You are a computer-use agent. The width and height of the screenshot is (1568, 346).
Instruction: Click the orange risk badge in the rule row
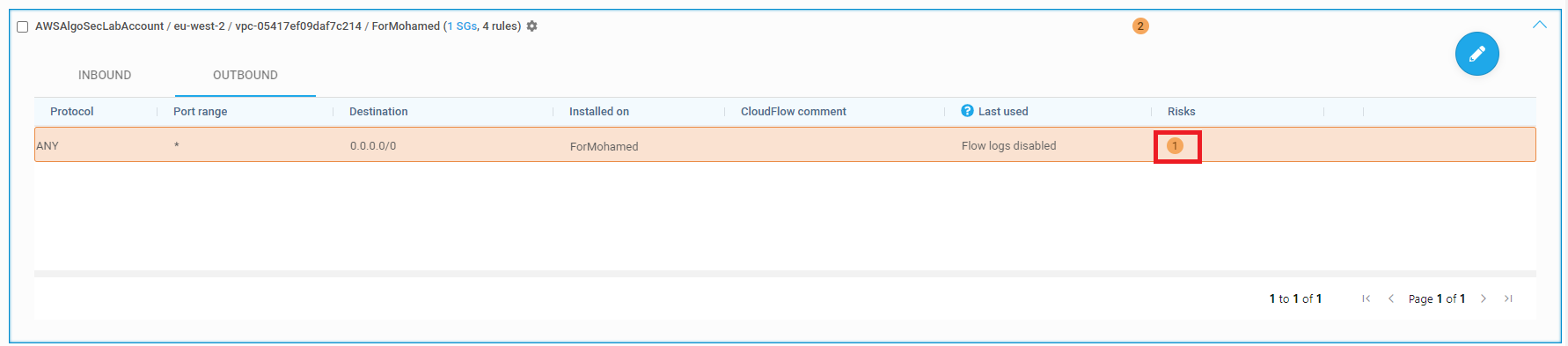(1175, 146)
